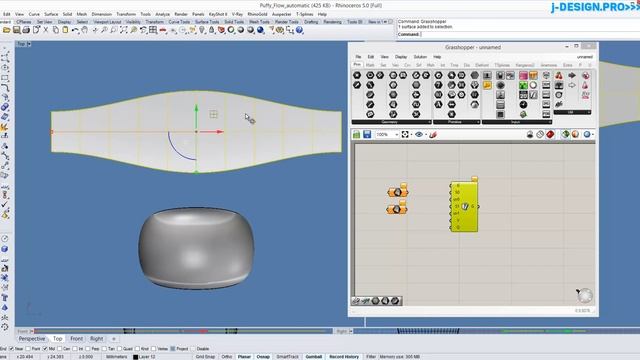Toggle Record History status button
640x360 pixels.
click(x=344, y=356)
